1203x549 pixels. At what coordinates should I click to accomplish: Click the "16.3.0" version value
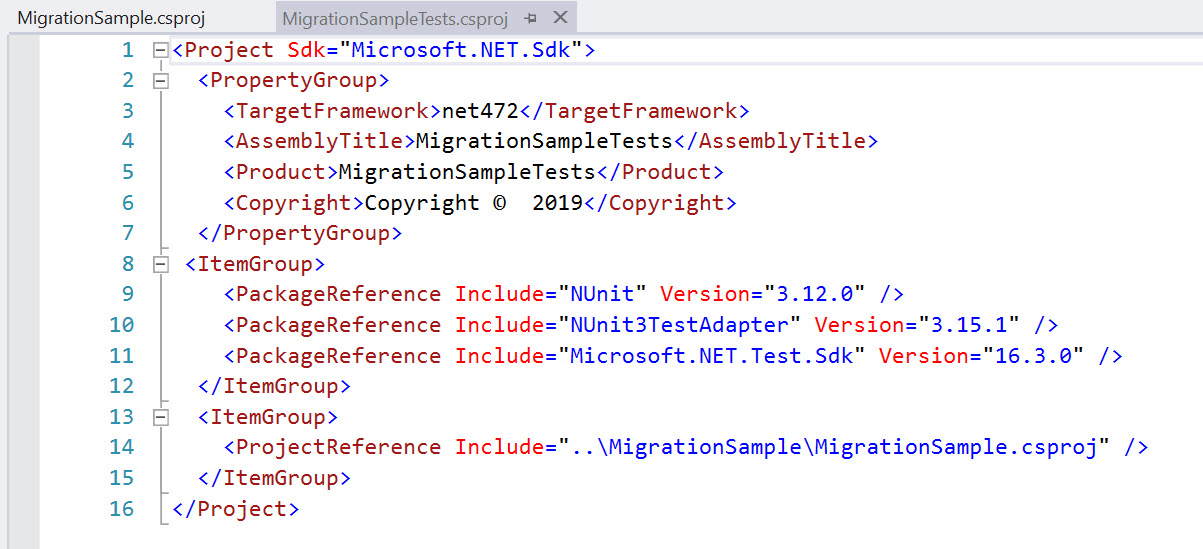(x=1033, y=356)
